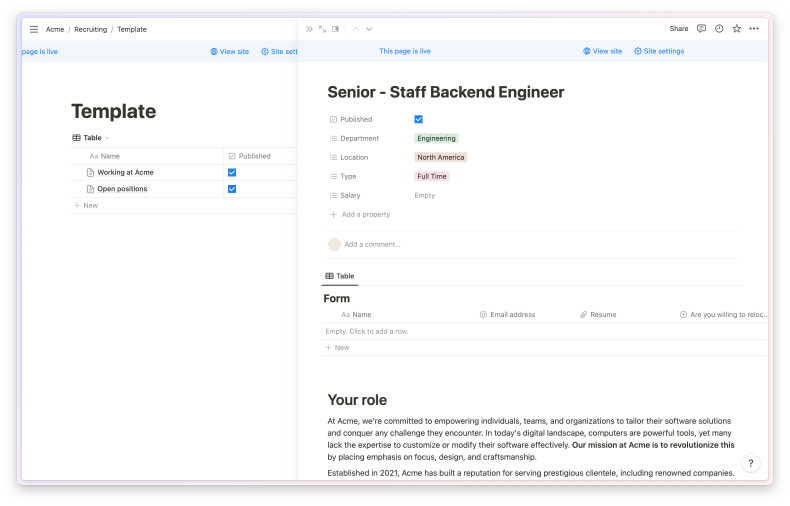Click the Add a comment field
Screen dimensions: 790x506
click(372, 244)
